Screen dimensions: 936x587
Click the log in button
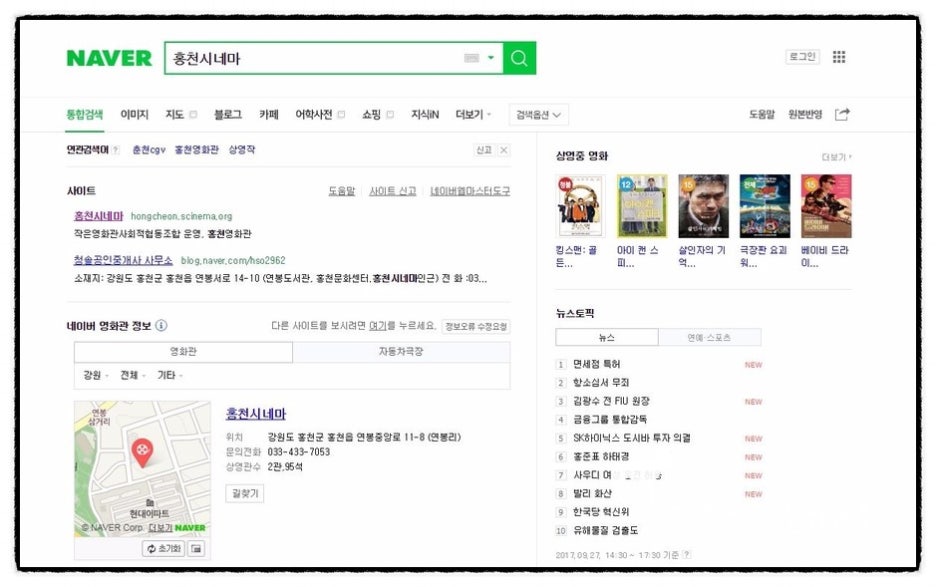pos(802,57)
